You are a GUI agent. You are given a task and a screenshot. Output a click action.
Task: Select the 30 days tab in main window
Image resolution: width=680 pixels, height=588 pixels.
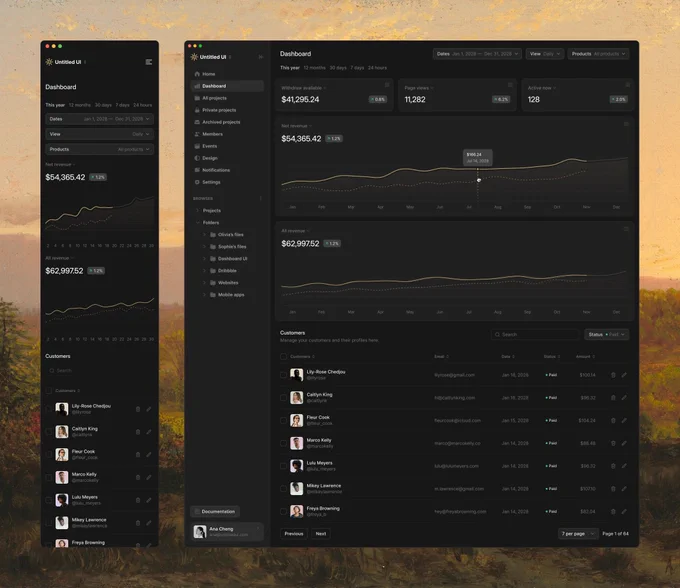[338, 68]
